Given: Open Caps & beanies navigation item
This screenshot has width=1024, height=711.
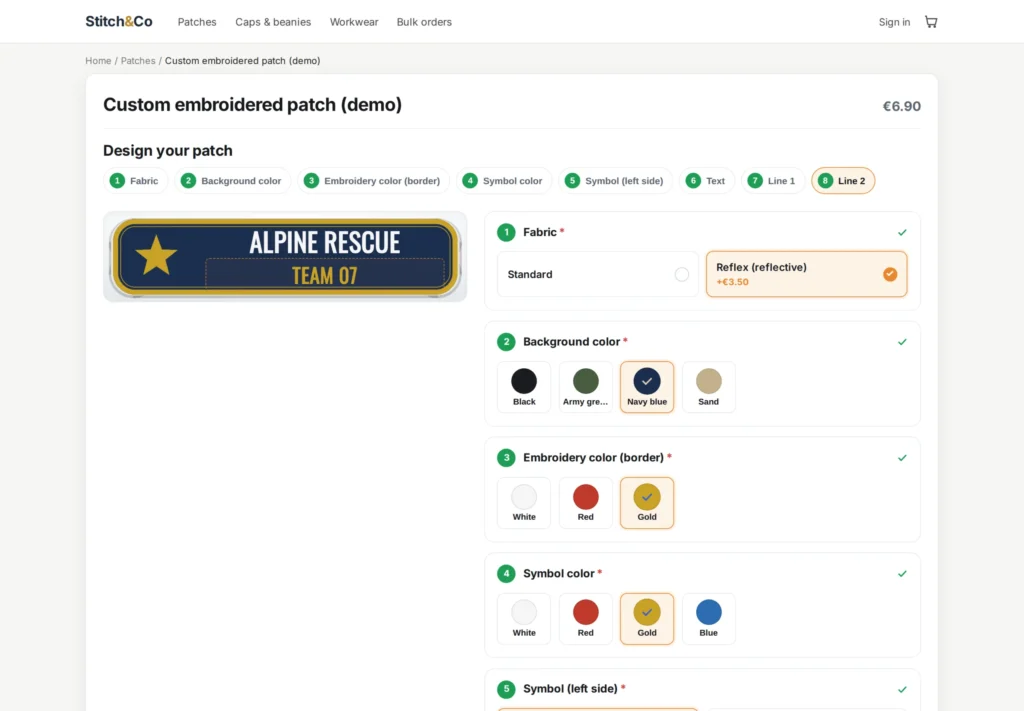Looking at the screenshot, I should click(x=273, y=22).
